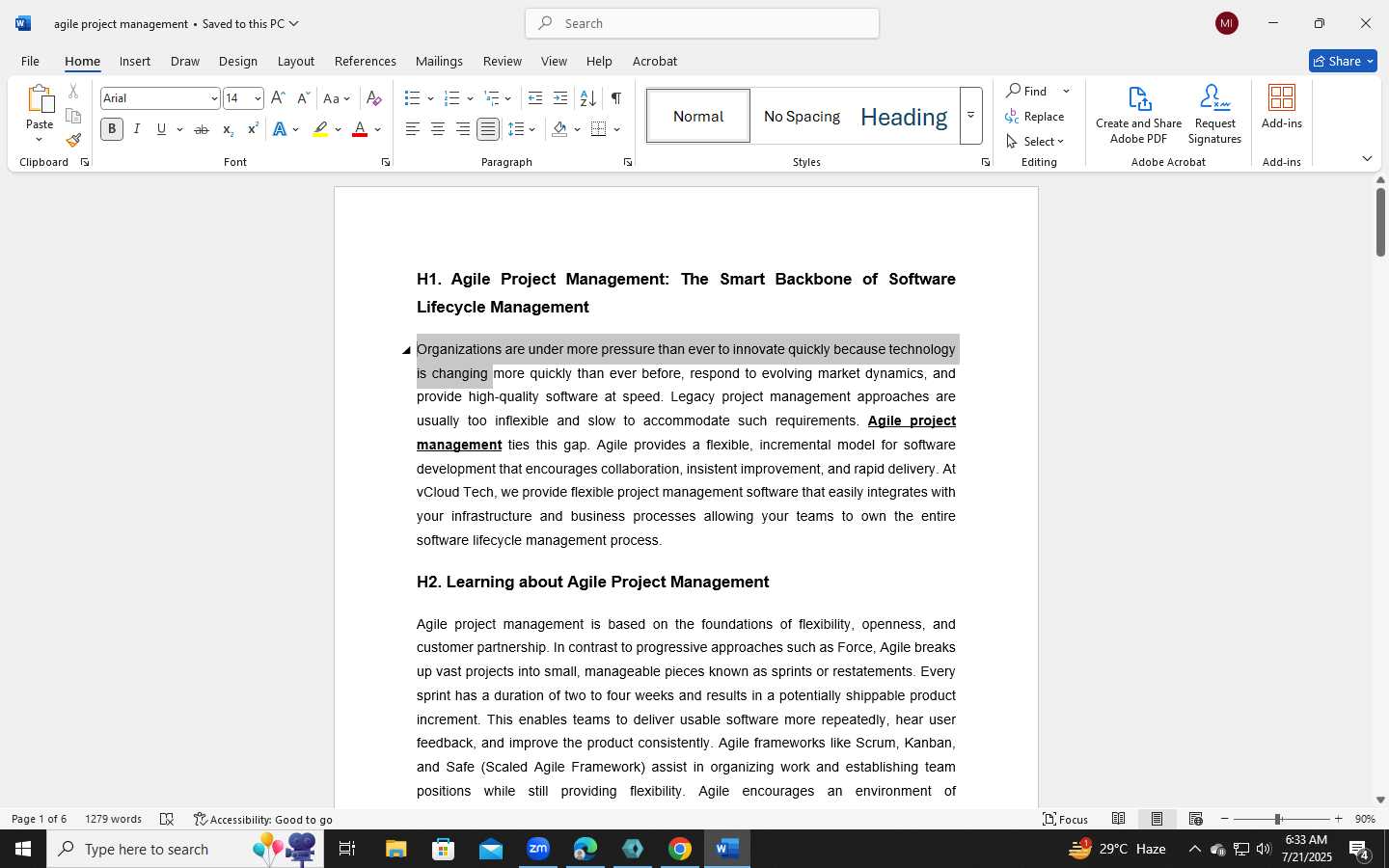Open Windows Start menu
The image size is (1389, 868).
click(x=23, y=849)
